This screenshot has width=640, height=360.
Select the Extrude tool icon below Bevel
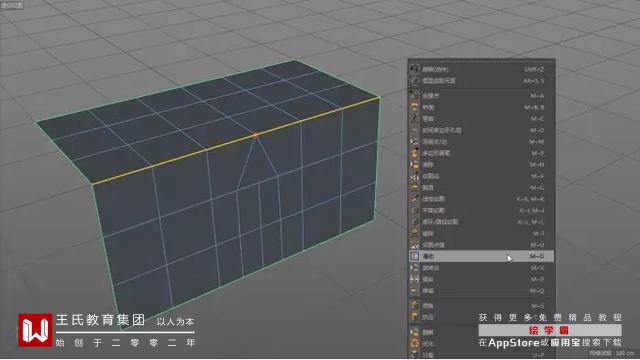pos(415,317)
